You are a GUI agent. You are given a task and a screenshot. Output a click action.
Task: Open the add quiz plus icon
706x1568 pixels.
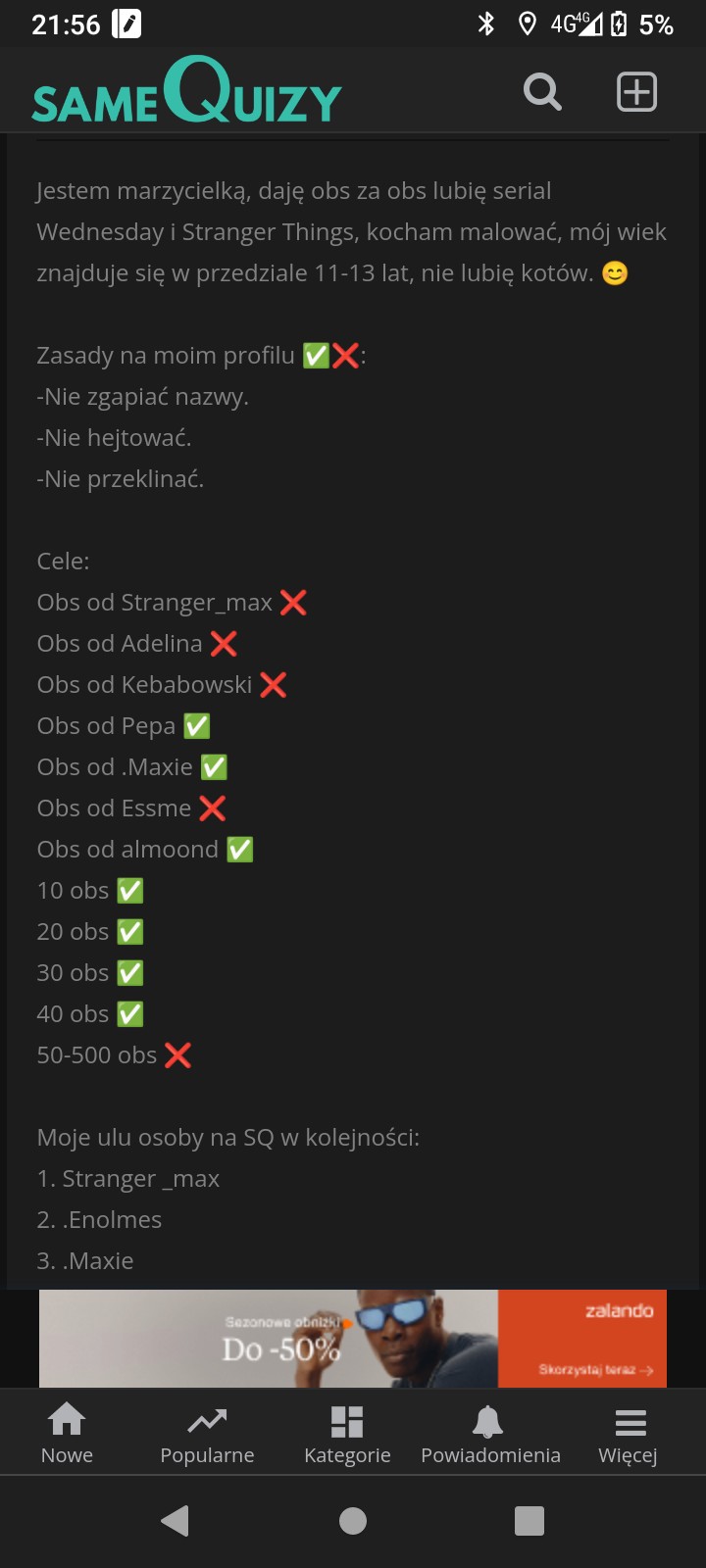tap(636, 92)
